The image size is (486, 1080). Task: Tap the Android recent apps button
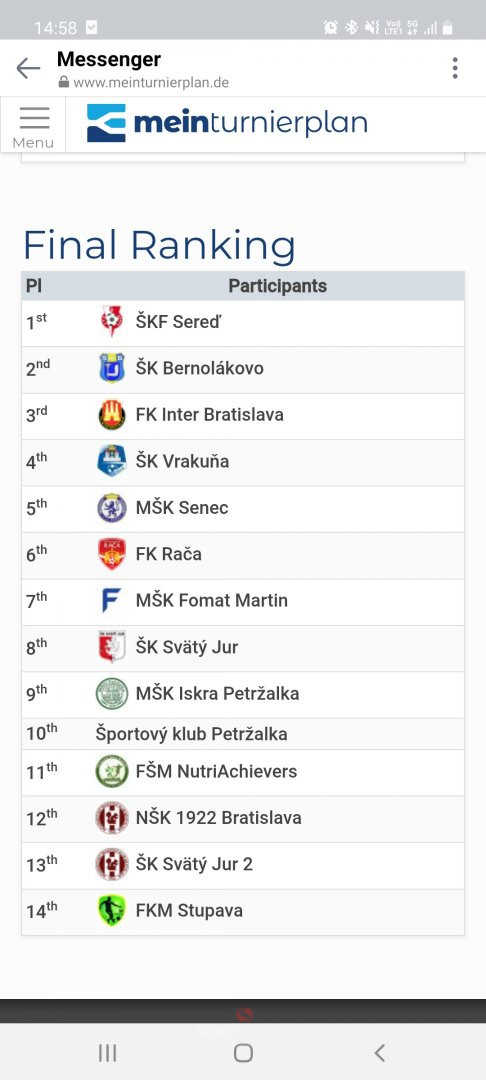107,1052
